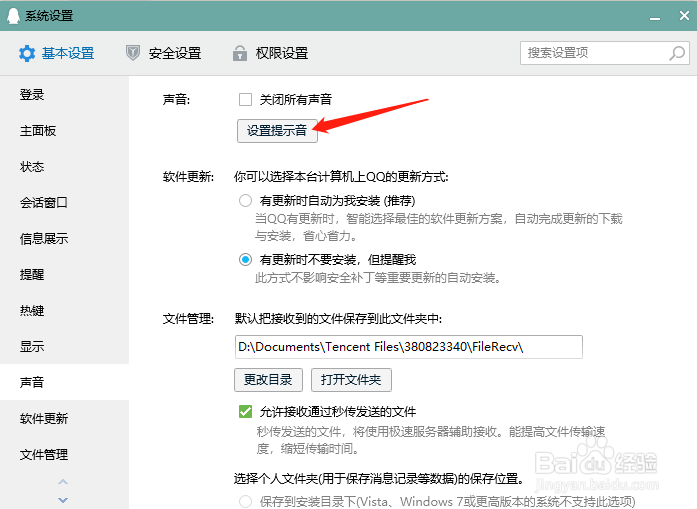The image size is (697, 509).
Task: Click text 你可以选择本台计算机上QQ的更新方式
Action: click(340, 176)
